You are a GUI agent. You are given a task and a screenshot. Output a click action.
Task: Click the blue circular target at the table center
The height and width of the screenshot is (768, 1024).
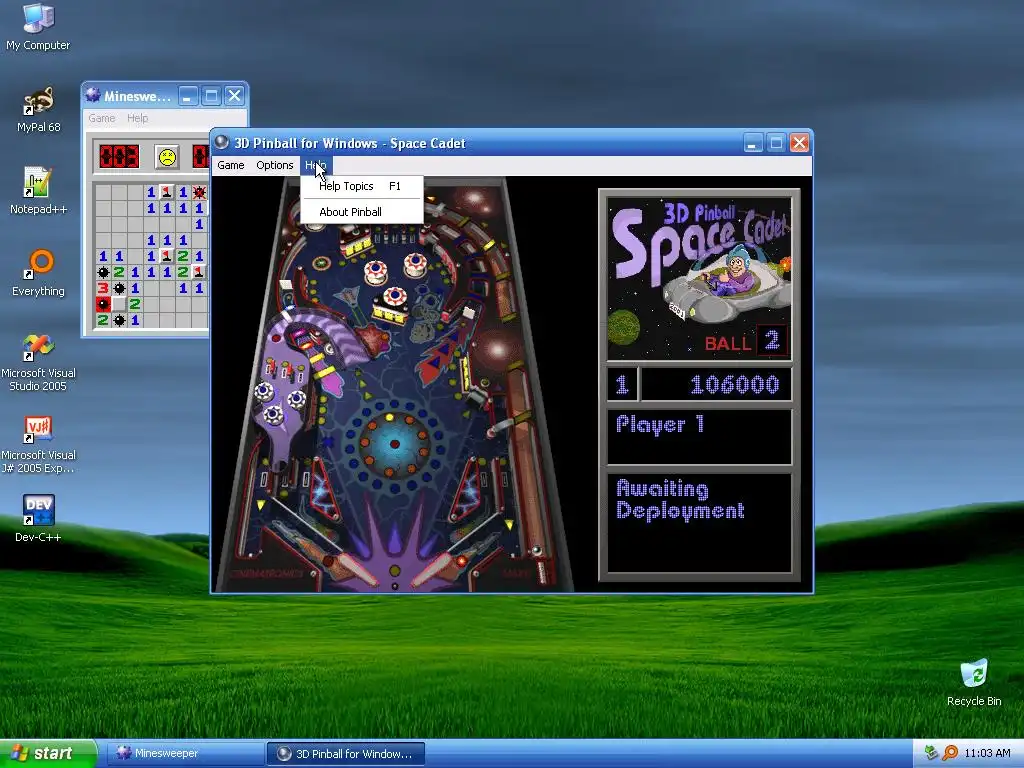coord(394,444)
